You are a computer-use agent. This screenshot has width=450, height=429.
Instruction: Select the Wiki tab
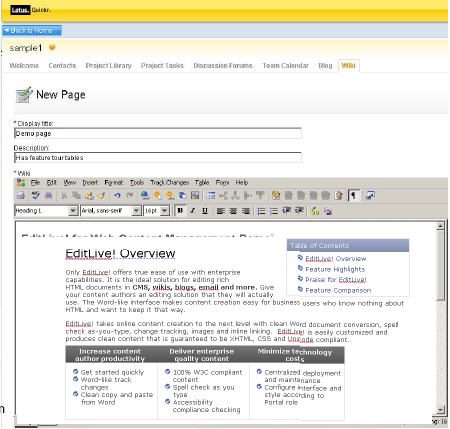(x=348, y=65)
